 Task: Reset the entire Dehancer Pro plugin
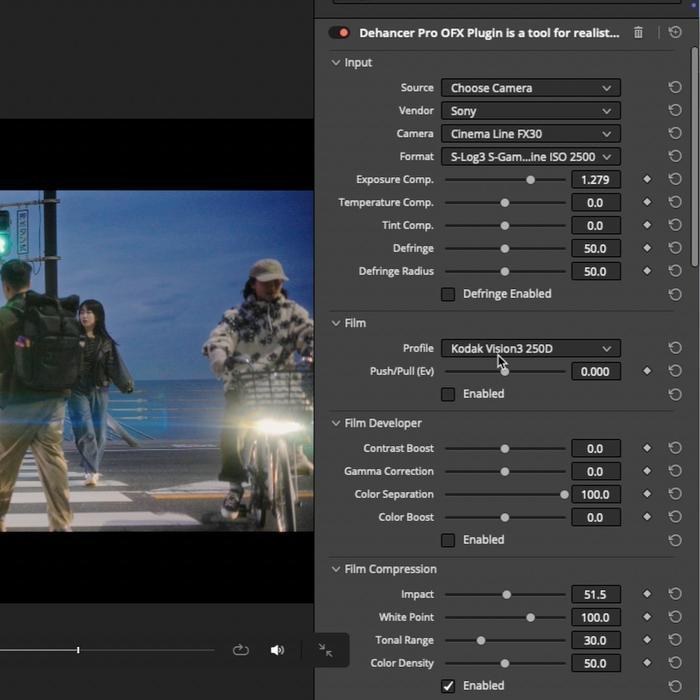[x=675, y=32]
